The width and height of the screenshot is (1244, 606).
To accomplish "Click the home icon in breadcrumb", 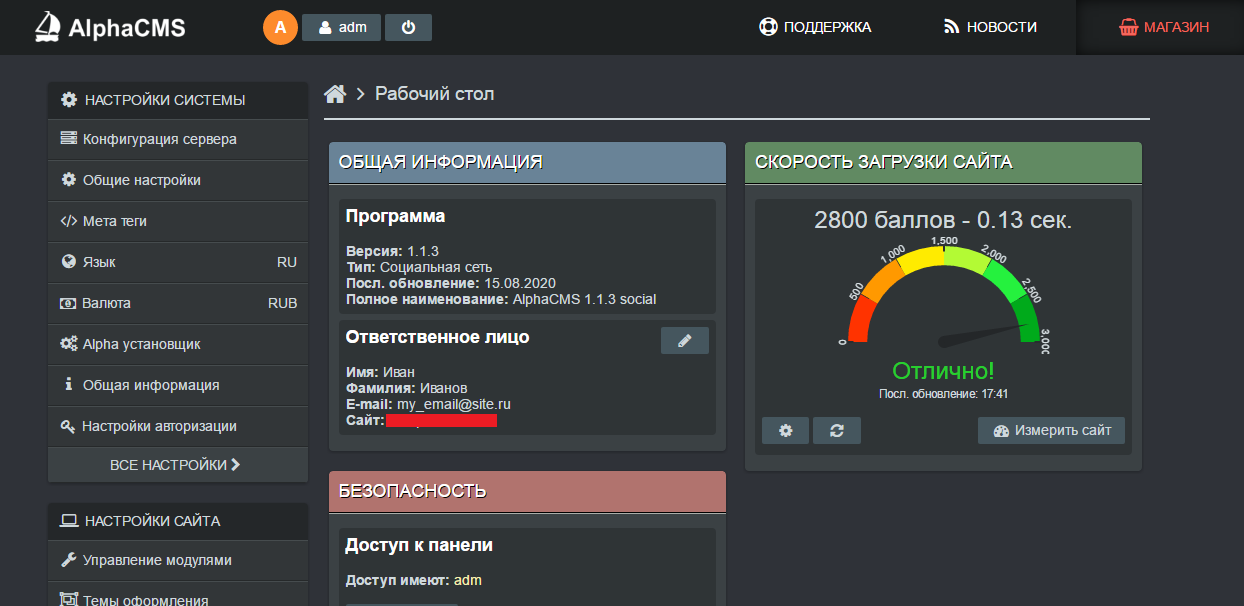I will [x=335, y=94].
